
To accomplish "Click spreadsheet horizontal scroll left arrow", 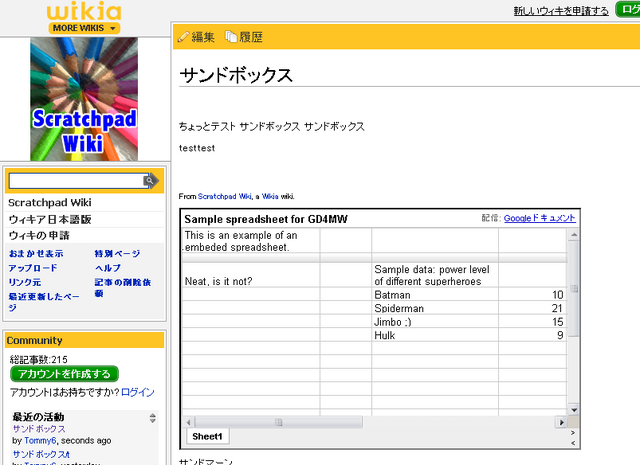I will [188, 422].
